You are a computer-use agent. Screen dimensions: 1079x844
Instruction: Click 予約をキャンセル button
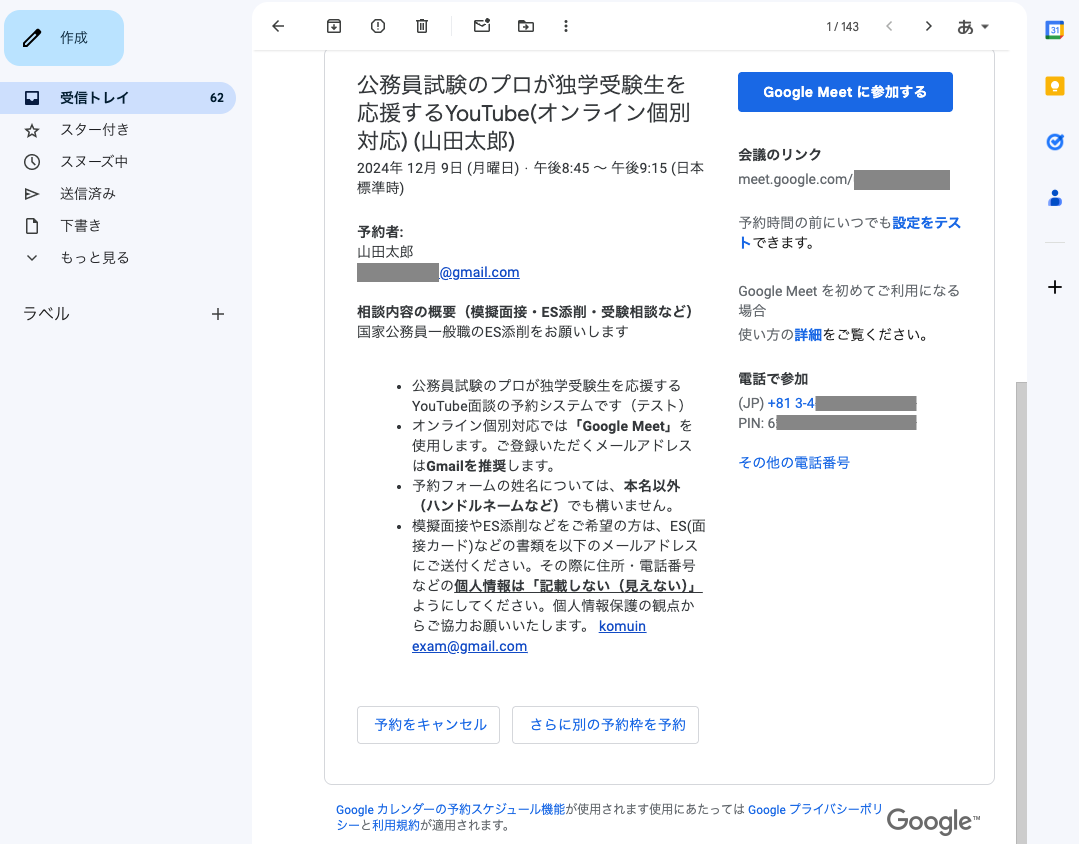click(428, 725)
